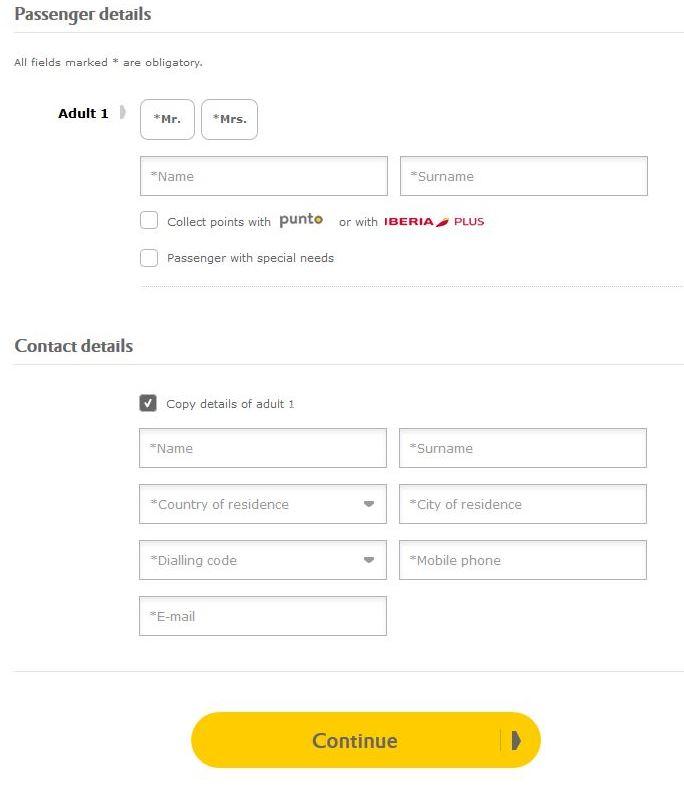Image resolution: width=684 pixels, height=785 pixels.
Task: Tick the Collect points checkbox
Action: (x=149, y=220)
